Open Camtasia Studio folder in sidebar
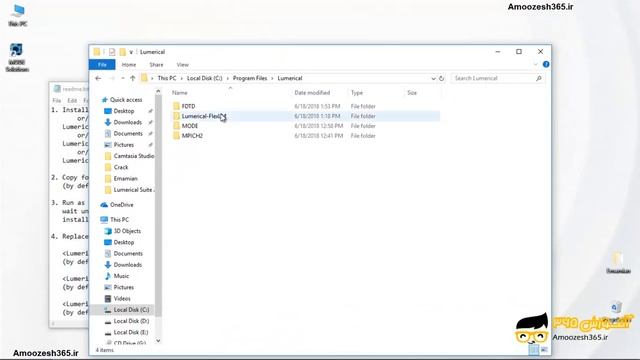The width and height of the screenshot is (640, 360). point(133,156)
